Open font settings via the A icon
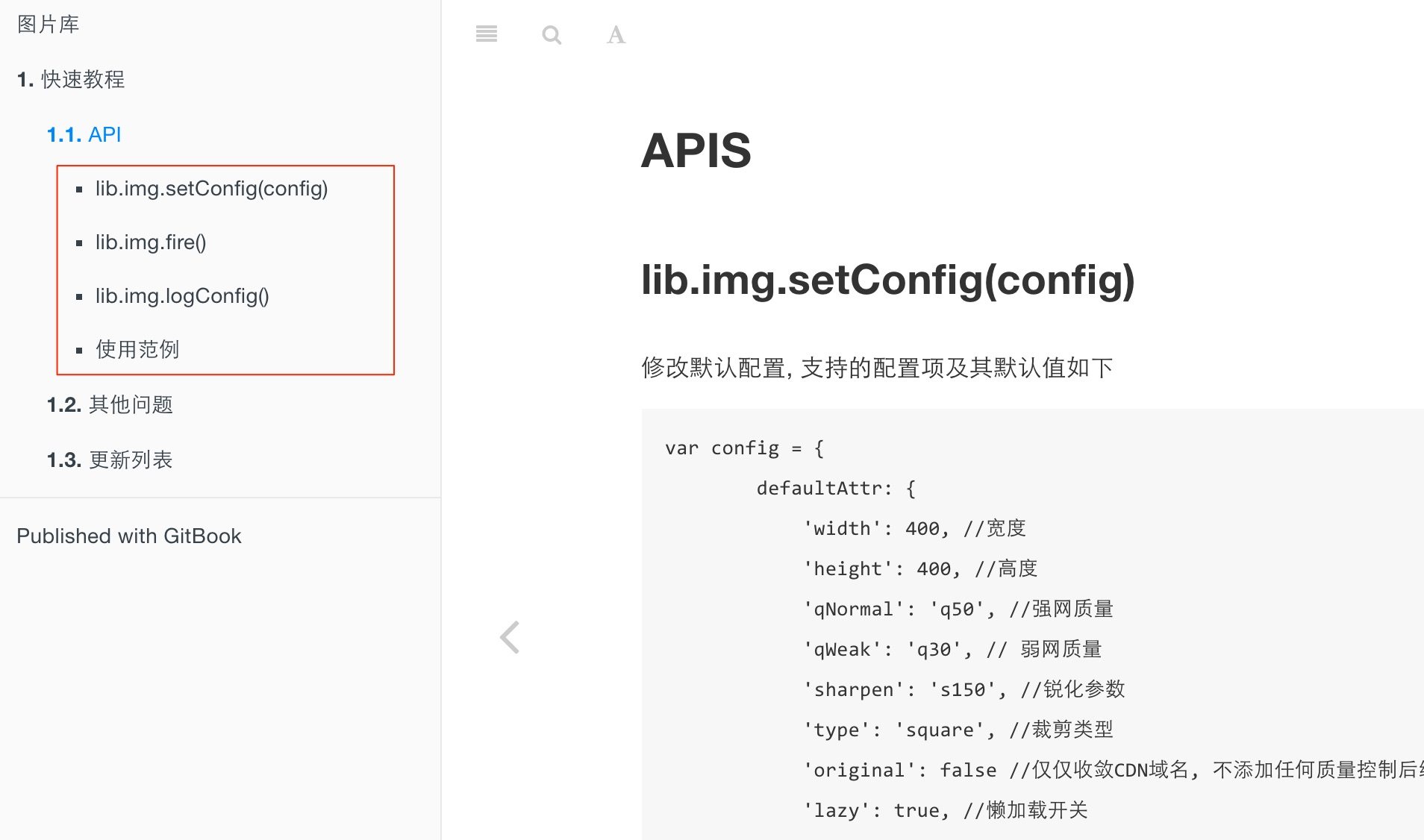 pyautogui.click(x=616, y=34)
